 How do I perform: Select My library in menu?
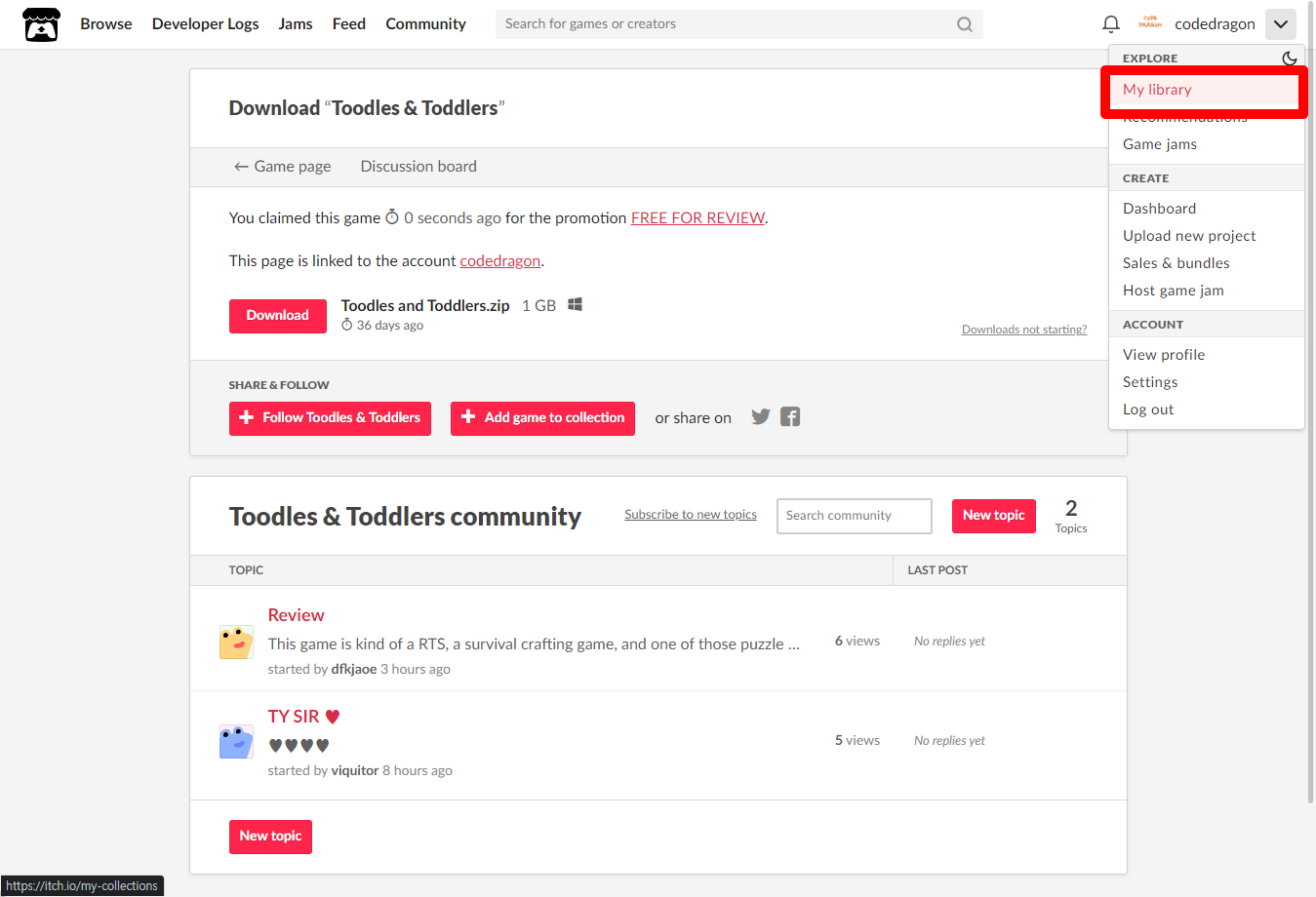[1205, 90]
